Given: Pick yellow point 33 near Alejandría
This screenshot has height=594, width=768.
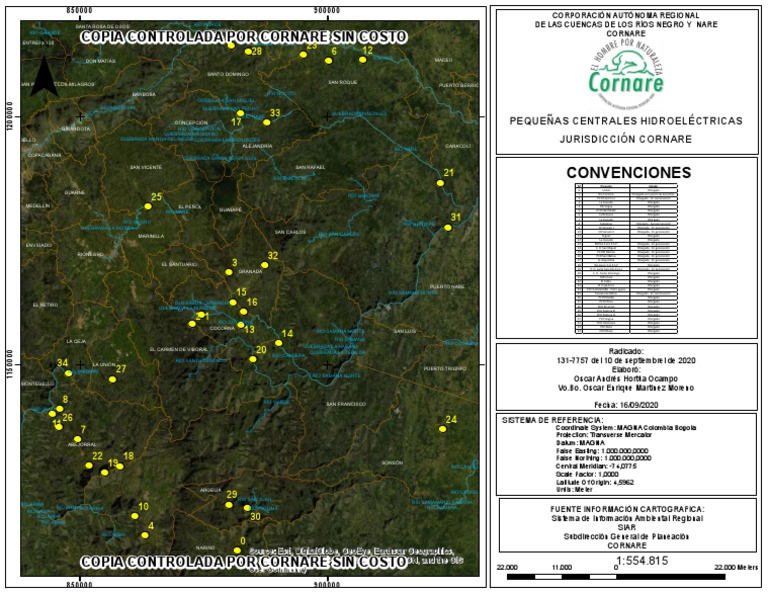Looking at the screenshot, I should (x=266, y=122).
